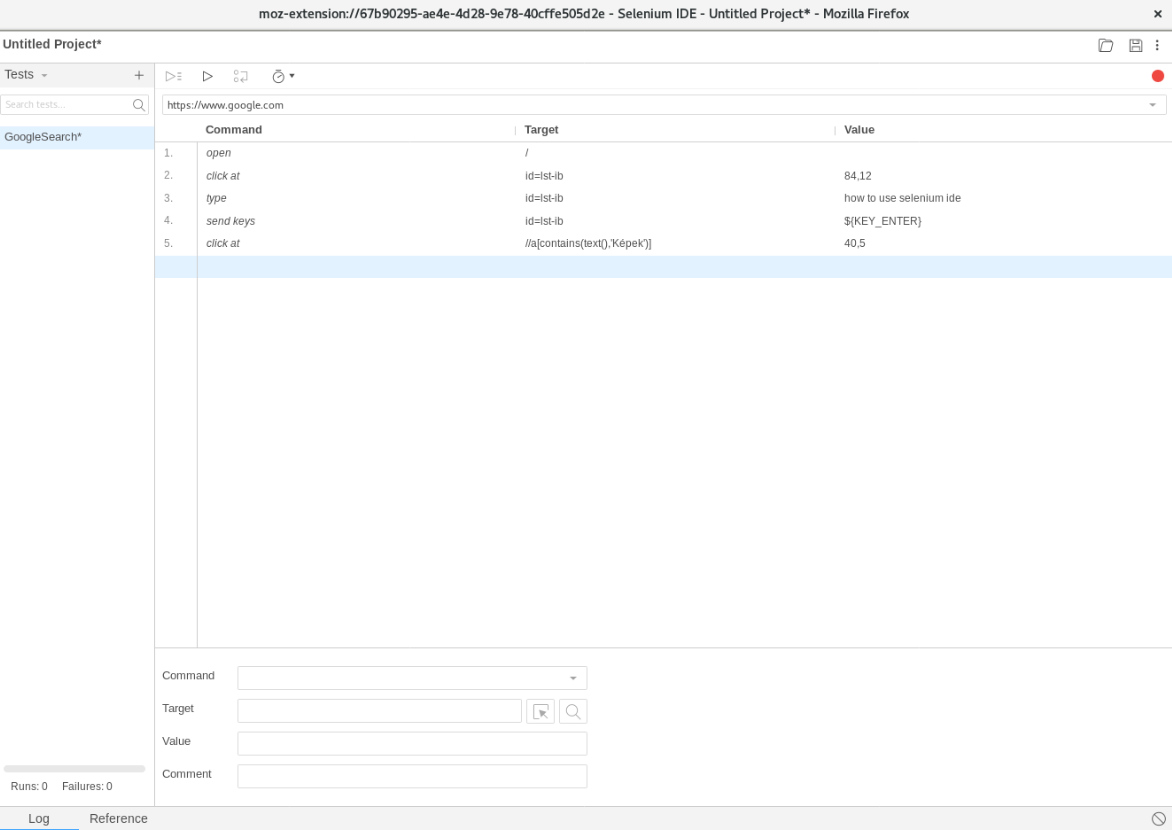
Task: Select row 5 click at command
Action: click(x=663, y=243)
